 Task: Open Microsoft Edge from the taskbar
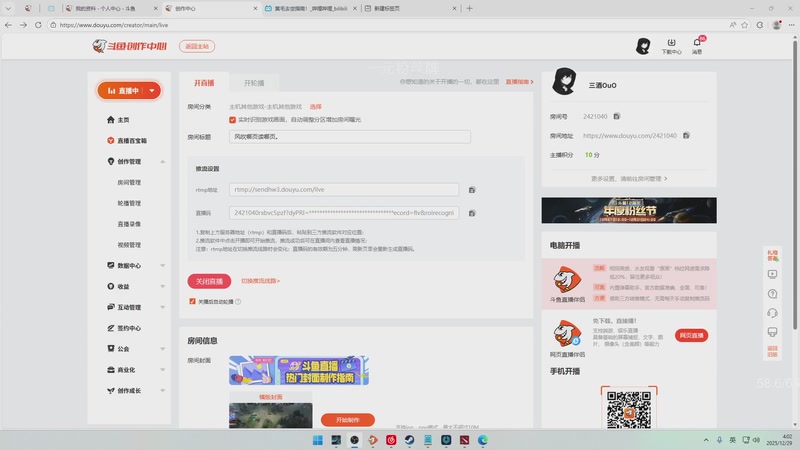point(483,440)
